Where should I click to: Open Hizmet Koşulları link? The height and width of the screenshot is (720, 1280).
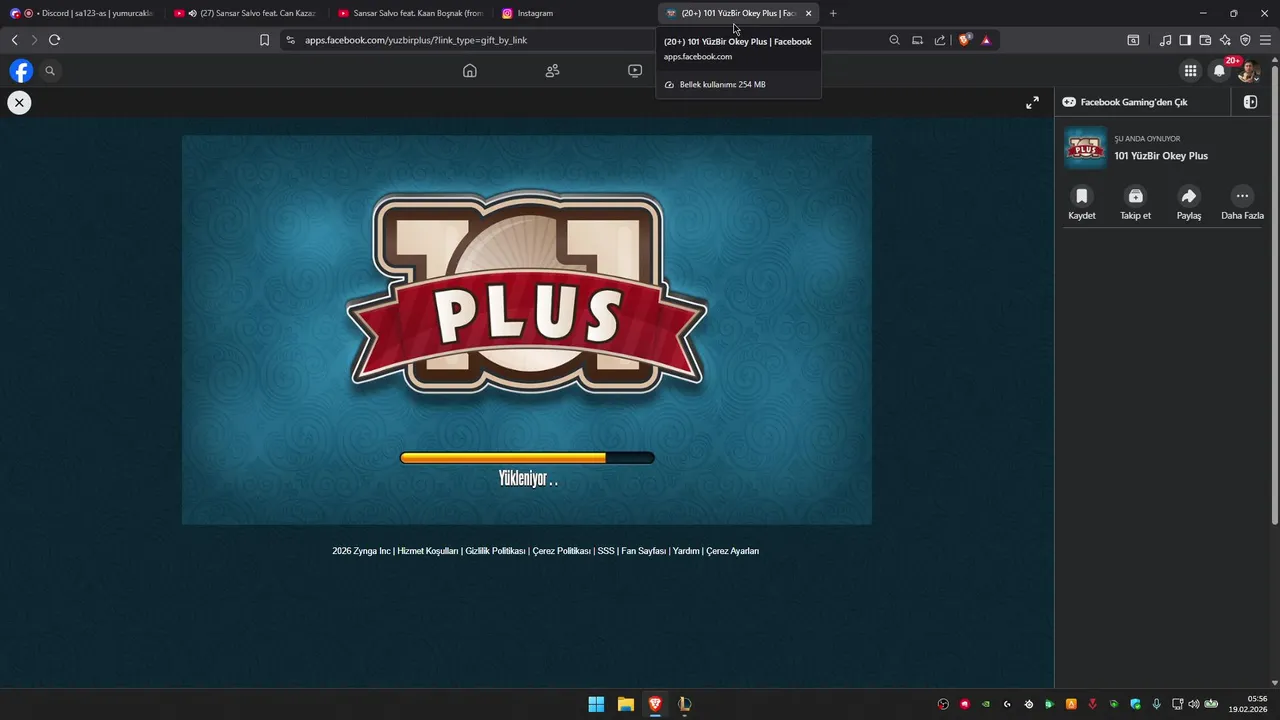[x=428, y=551]
